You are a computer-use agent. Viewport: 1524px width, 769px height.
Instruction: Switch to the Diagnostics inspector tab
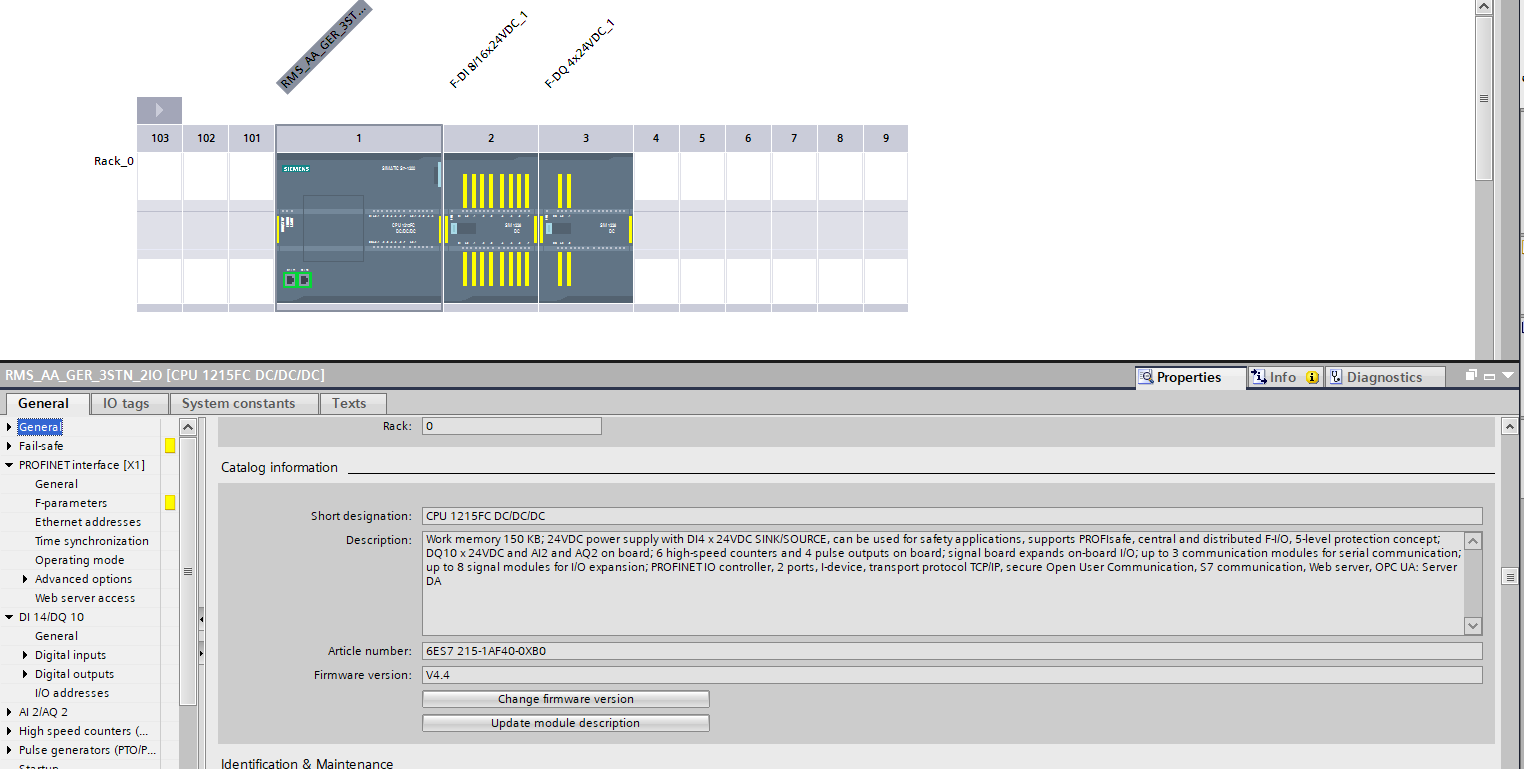tap(1385, 377)
